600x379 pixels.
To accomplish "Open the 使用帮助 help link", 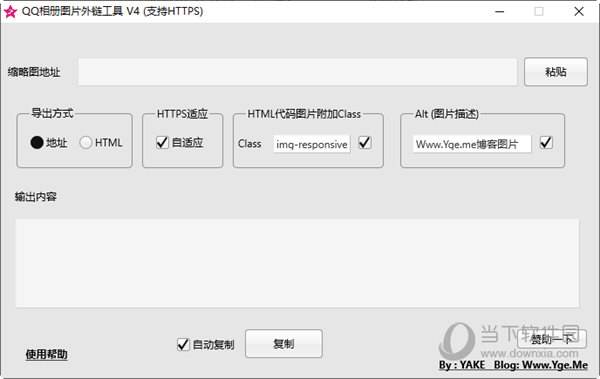I will (46, 354).
